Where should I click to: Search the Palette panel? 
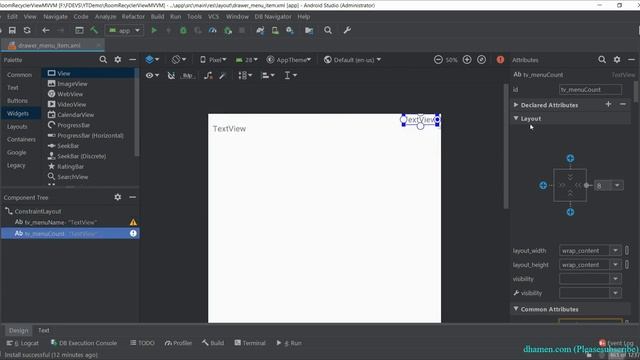pos(103,60)
